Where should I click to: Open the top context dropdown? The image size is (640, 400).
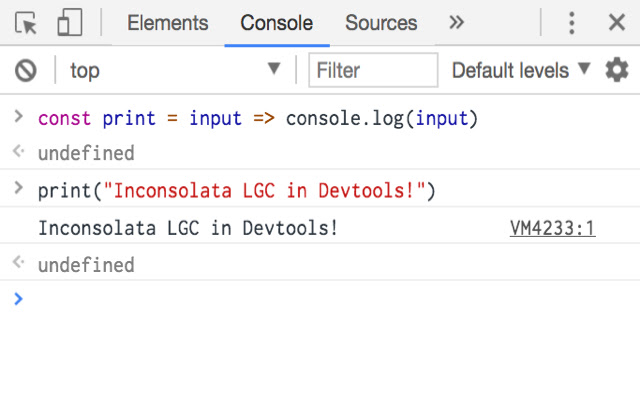point(175,70)
